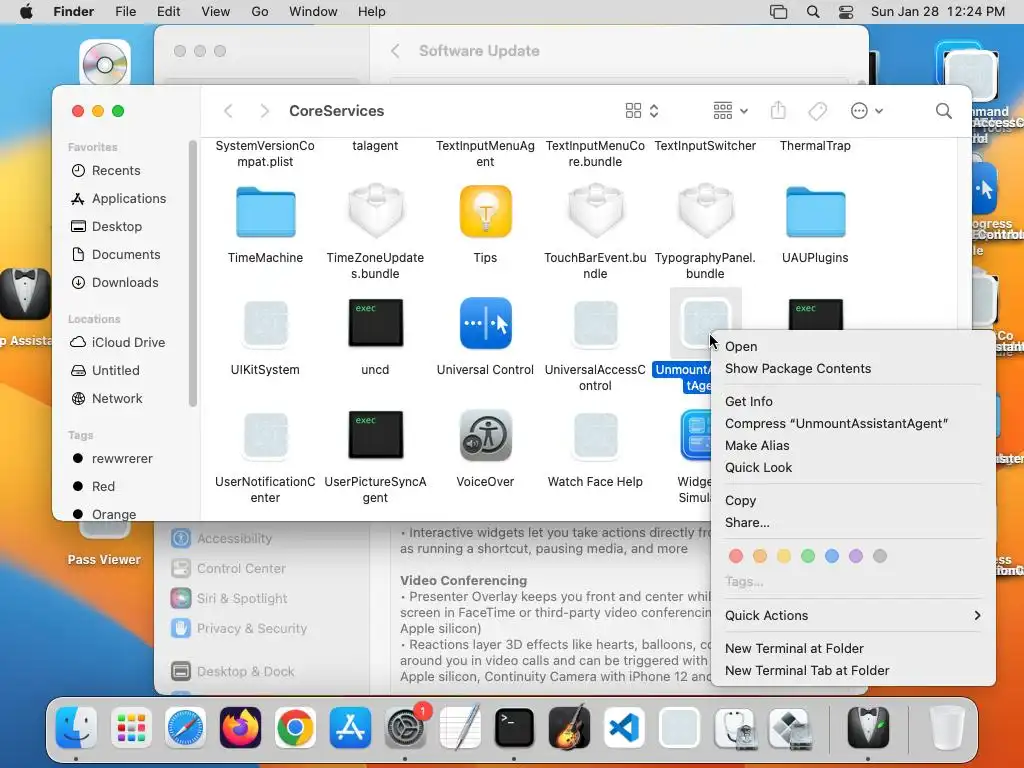Click the Edit Tags toolbar icon
Screen dimensions: 1024x768
coord(818,111)
